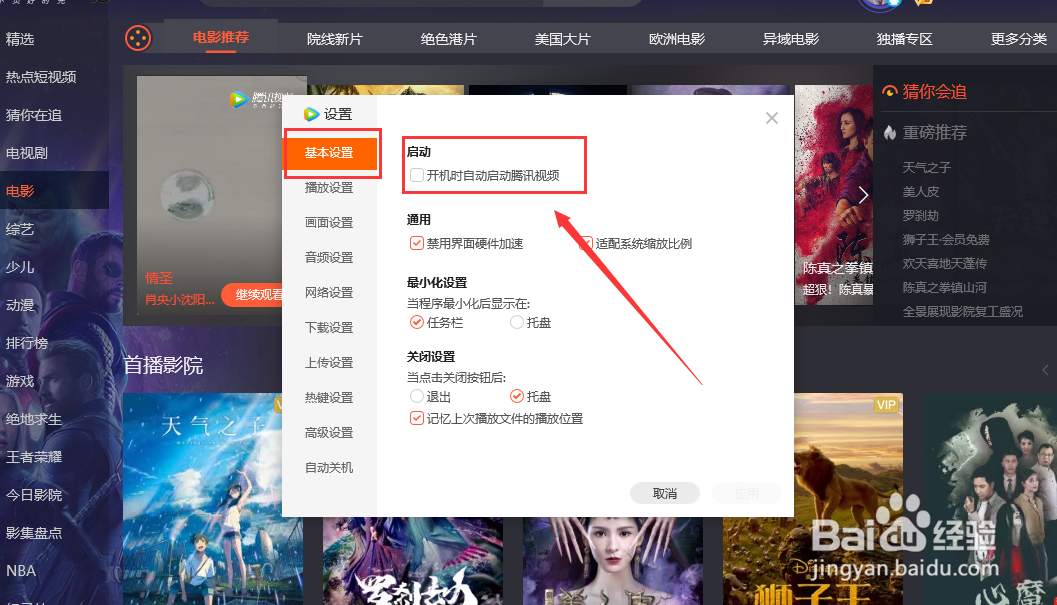
Task: Uncheck 禁用界面硬件加速 option
Action: click(417, 243)
